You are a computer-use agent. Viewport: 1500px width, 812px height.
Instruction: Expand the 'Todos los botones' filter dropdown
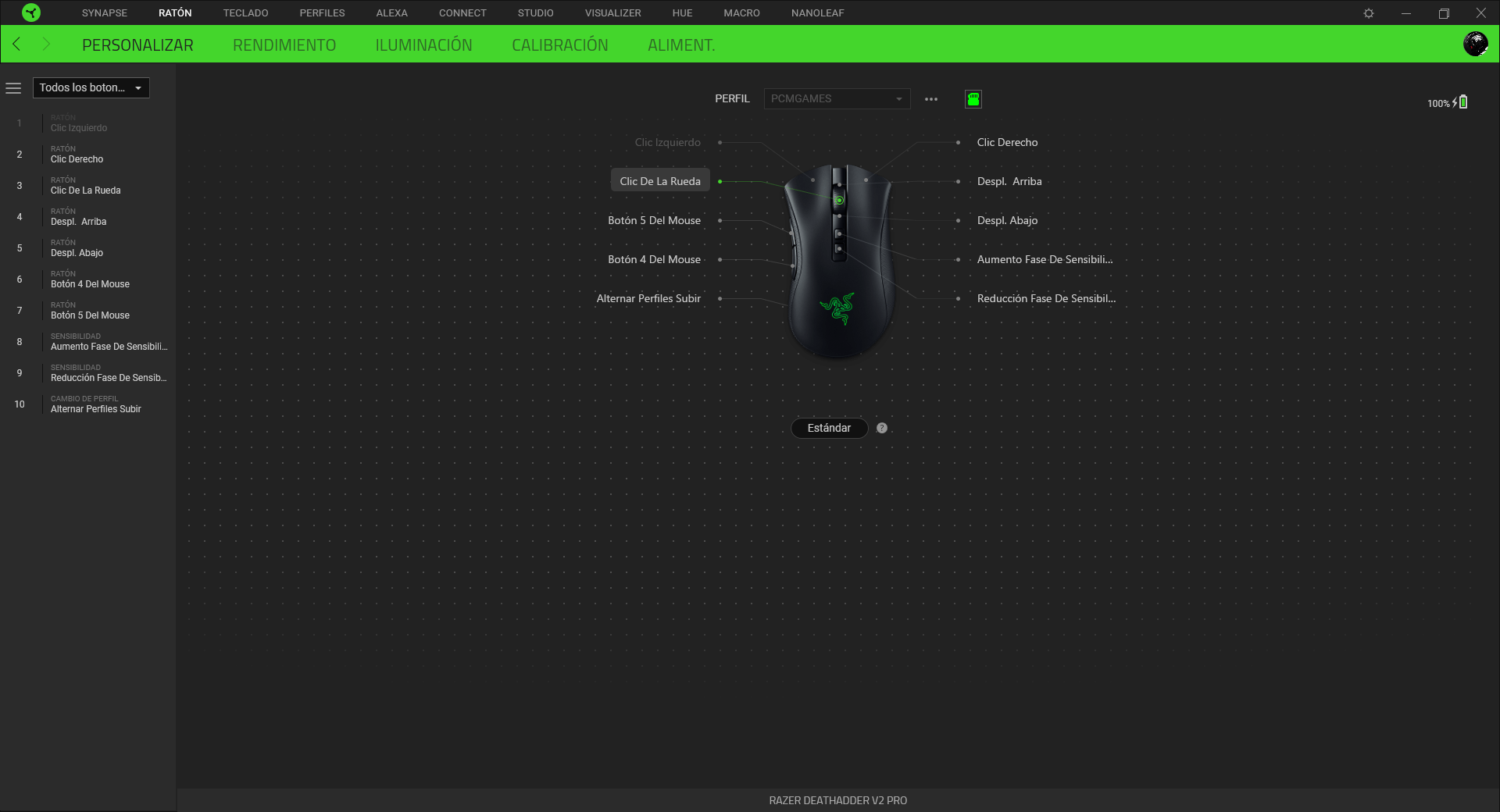(x=91, y=87)
